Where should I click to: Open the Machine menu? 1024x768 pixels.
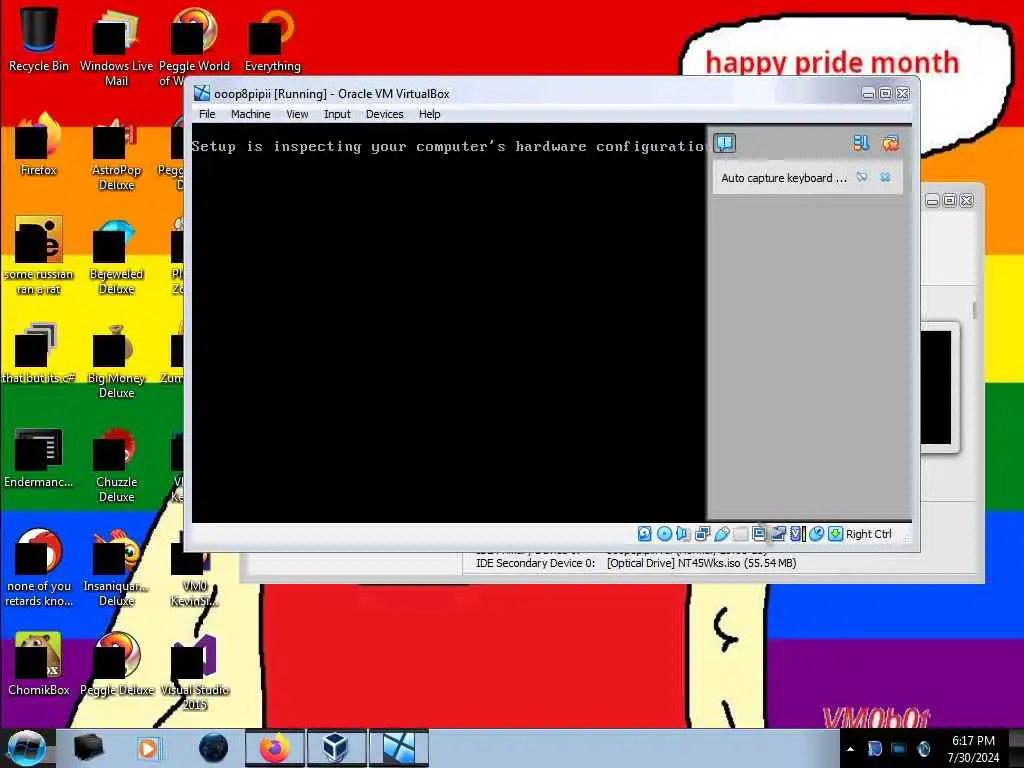pyautogui.click(x=250, y=114)
